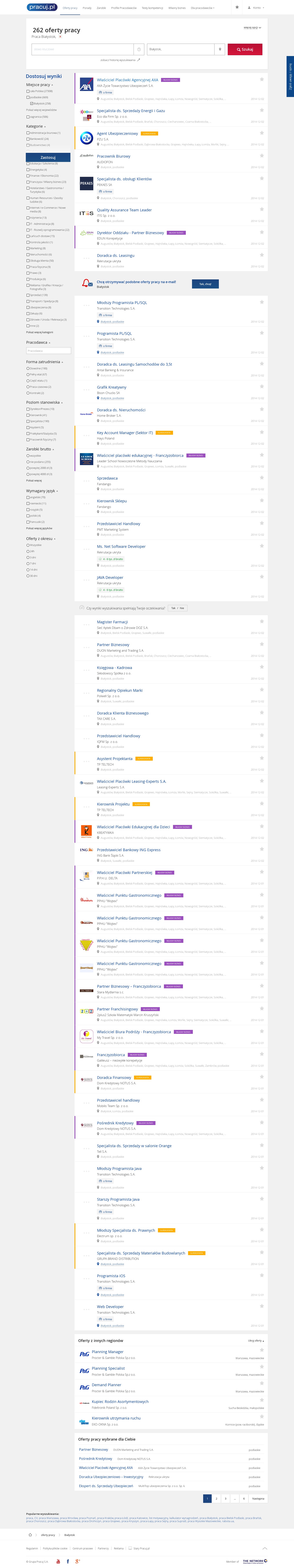Click the location pin icon in search bar
Screen dimensions: 294x1568
click(220, 49)
